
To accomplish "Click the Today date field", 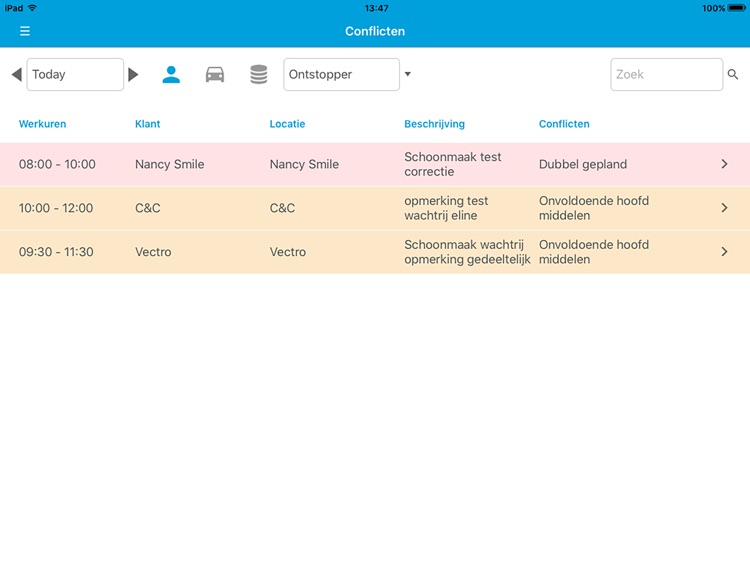I will coord(75,75).
